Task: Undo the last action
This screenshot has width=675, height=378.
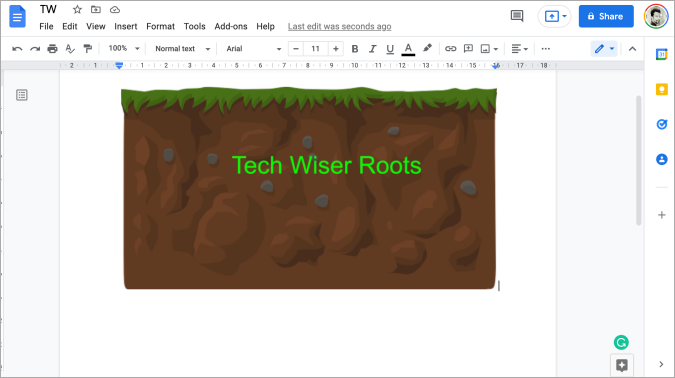Action: [x=17, y=49]
